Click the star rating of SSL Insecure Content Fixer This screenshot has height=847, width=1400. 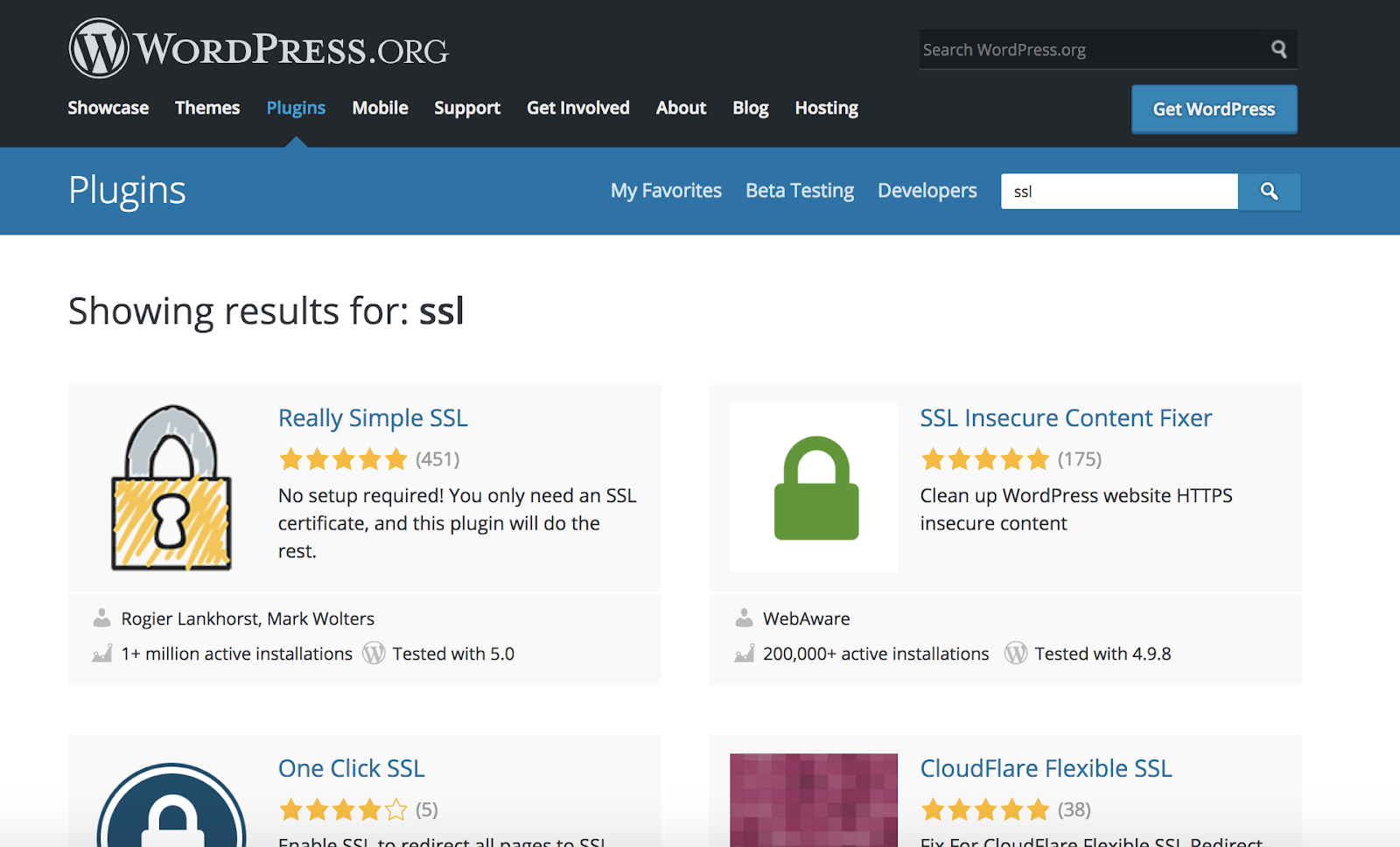[985, 458]
